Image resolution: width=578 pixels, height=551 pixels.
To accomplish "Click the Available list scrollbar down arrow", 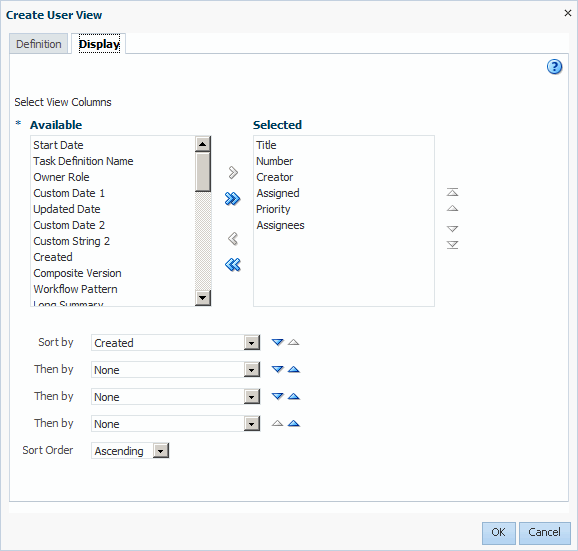I will coord(202,298).
